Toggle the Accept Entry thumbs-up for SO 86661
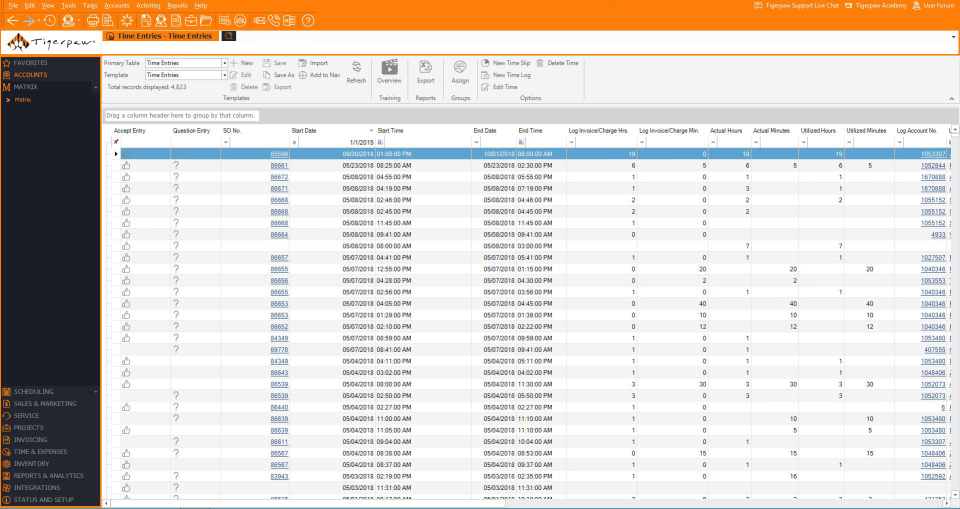This screenshot has height=509, width=960. [126, 165]
